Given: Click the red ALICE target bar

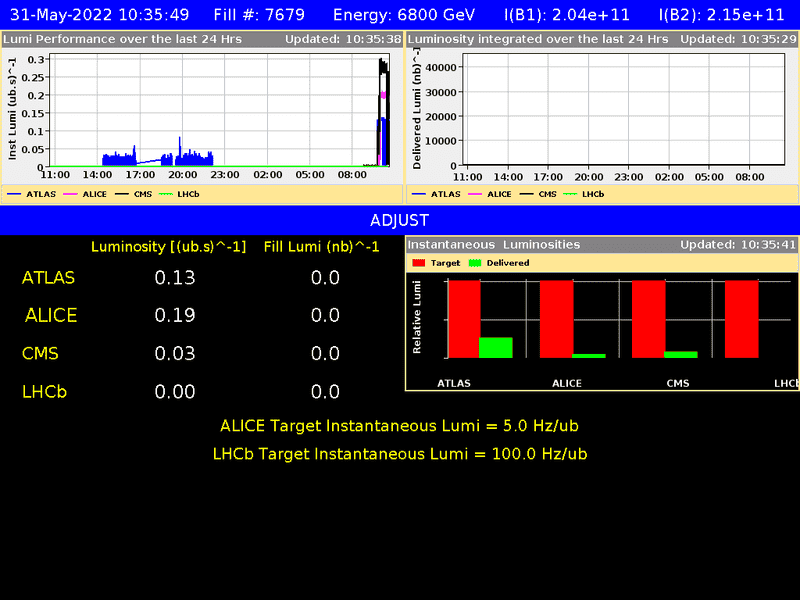Looking at the screenshot, I should (556, 318).
